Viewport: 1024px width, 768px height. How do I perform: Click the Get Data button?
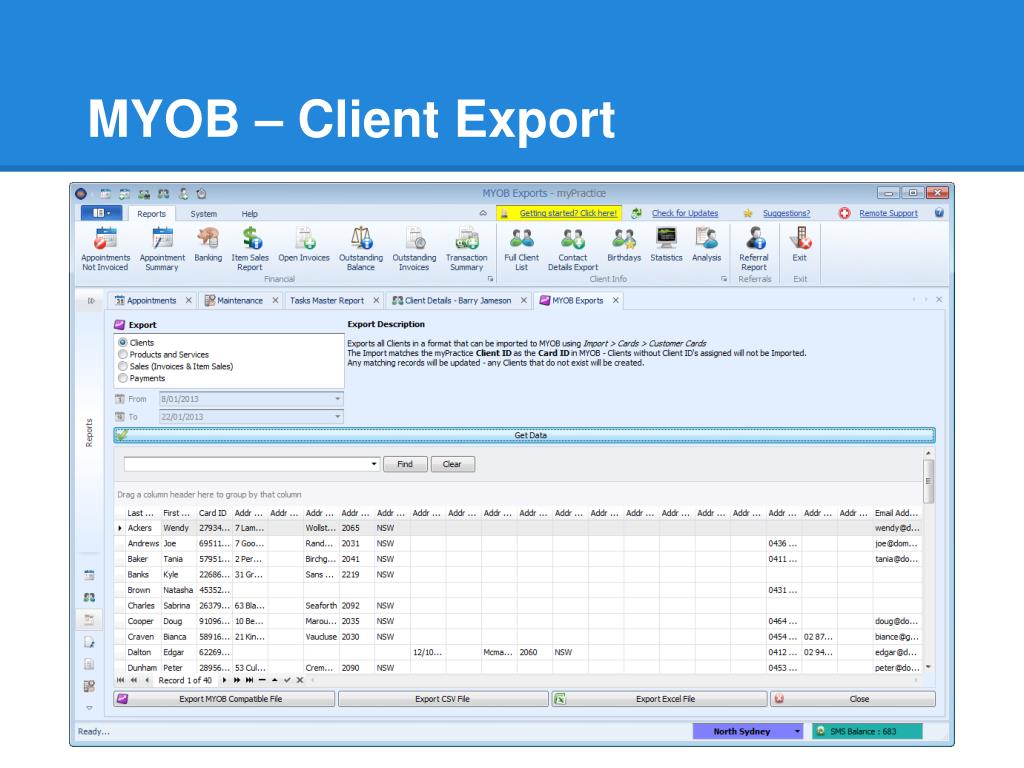(x=524, y=436)
